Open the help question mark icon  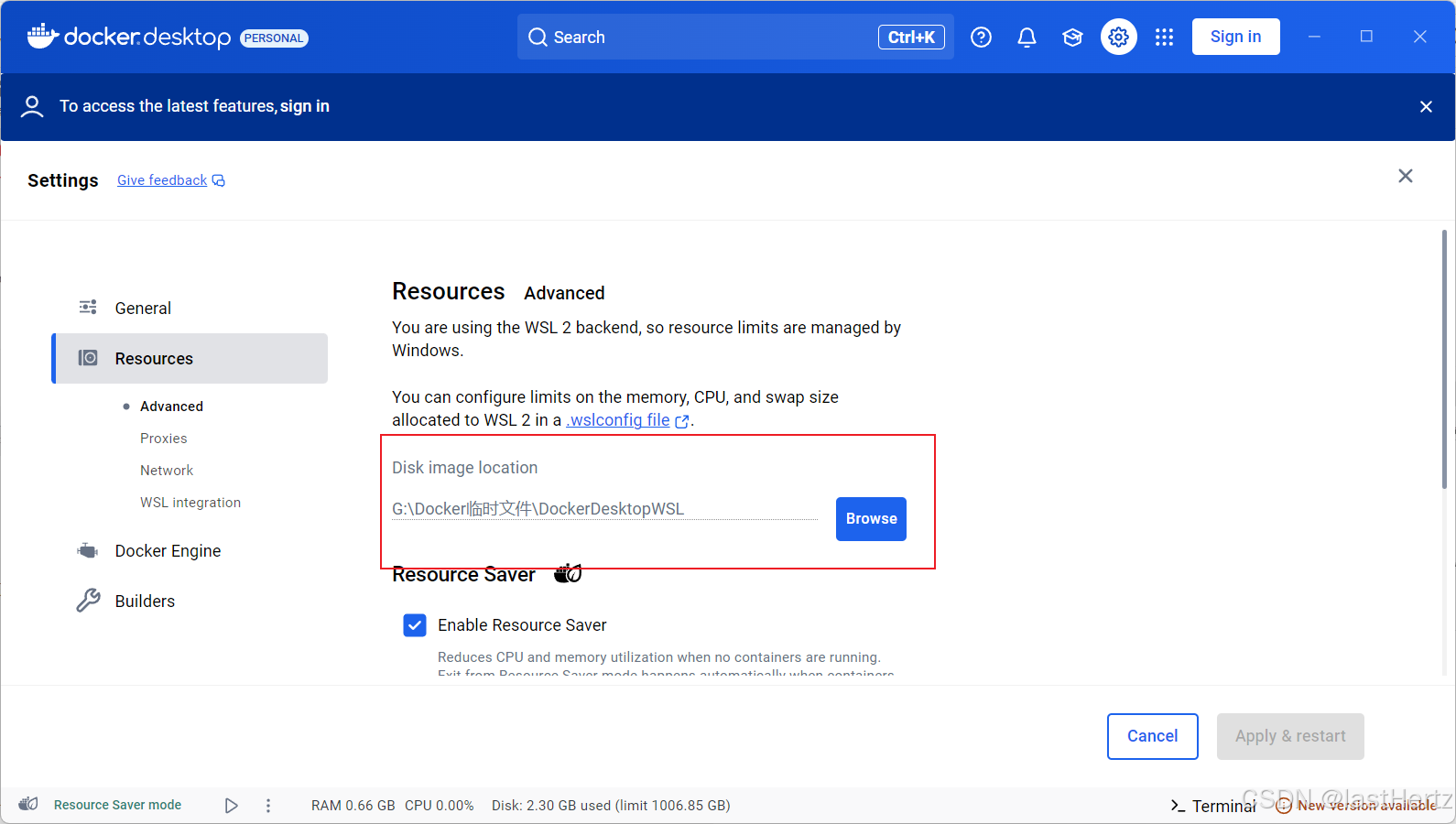981,38
